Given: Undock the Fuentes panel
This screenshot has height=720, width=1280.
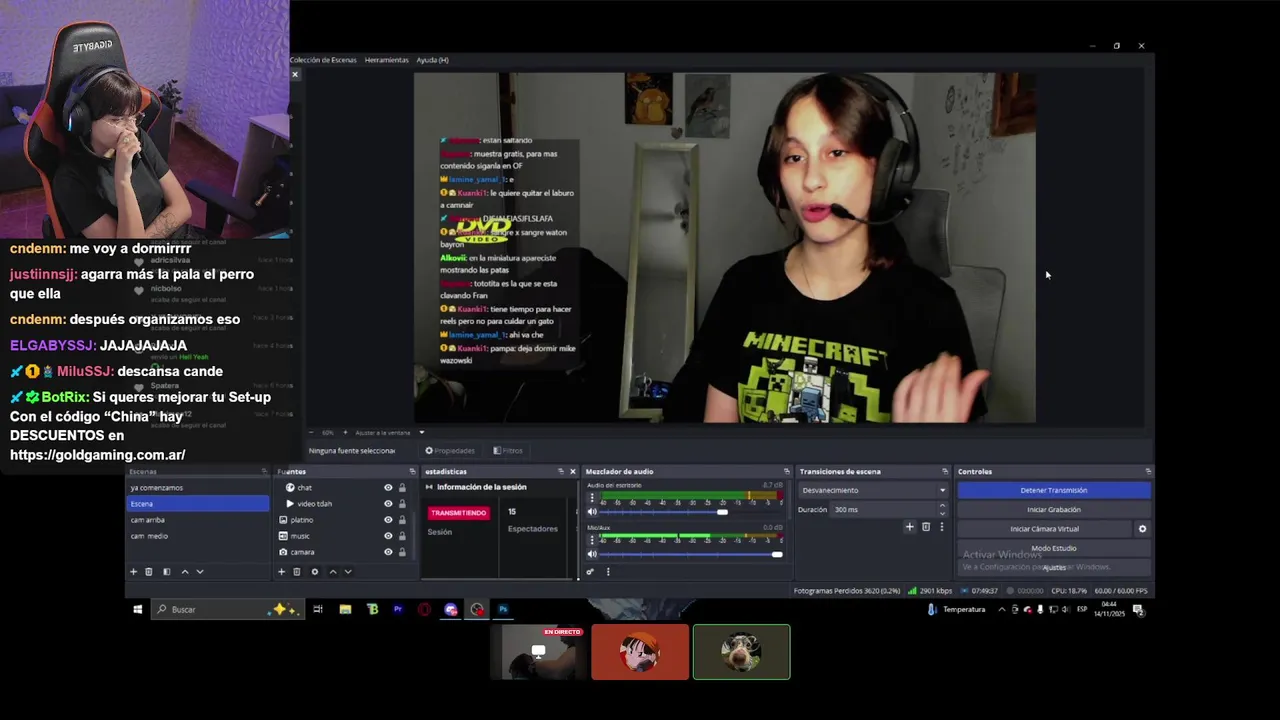Looking at the screenshot, I should [x=412, y=471].
